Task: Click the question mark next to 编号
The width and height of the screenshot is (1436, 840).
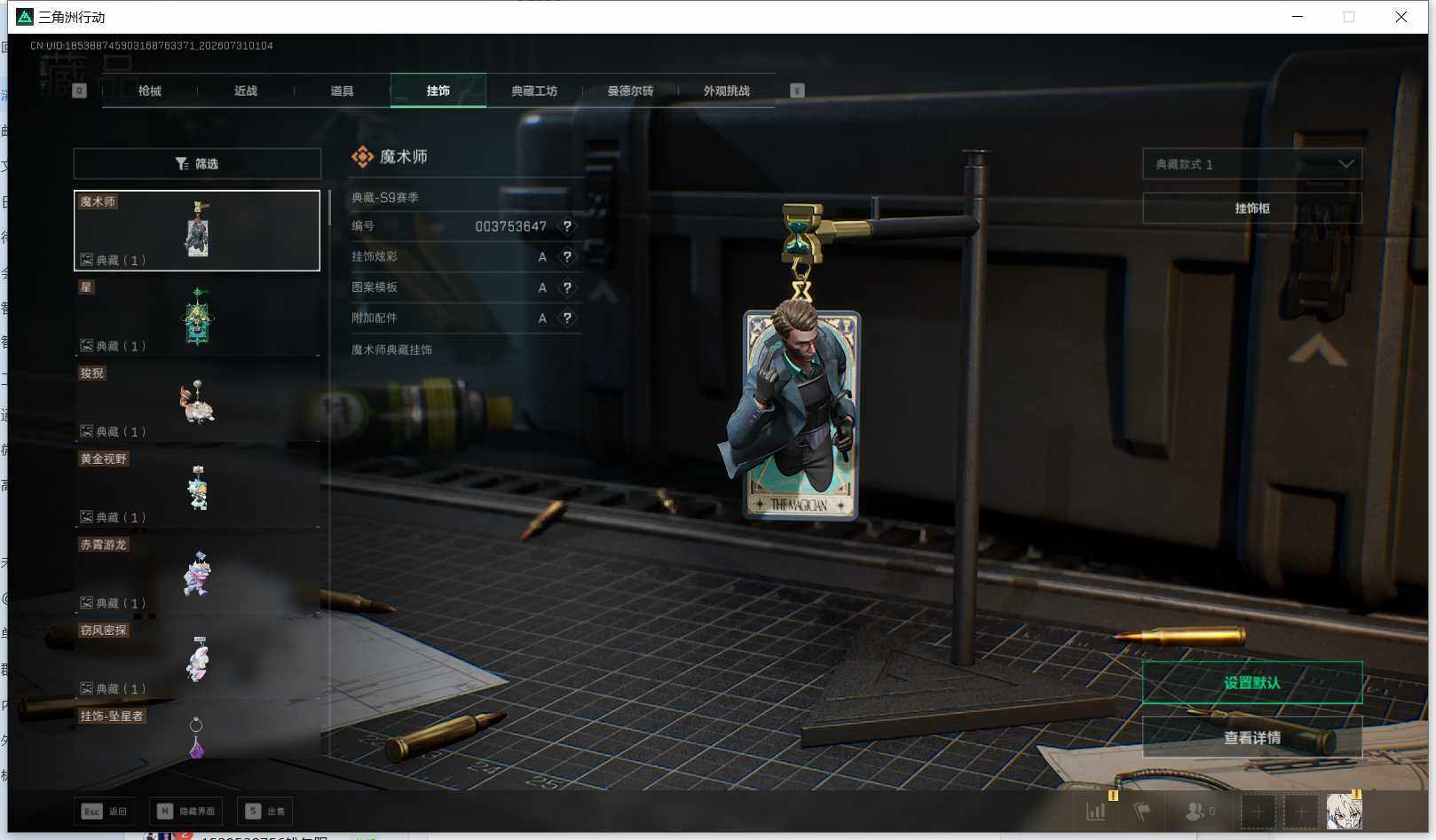Action: pyautogui.click(x=567, y=226)
